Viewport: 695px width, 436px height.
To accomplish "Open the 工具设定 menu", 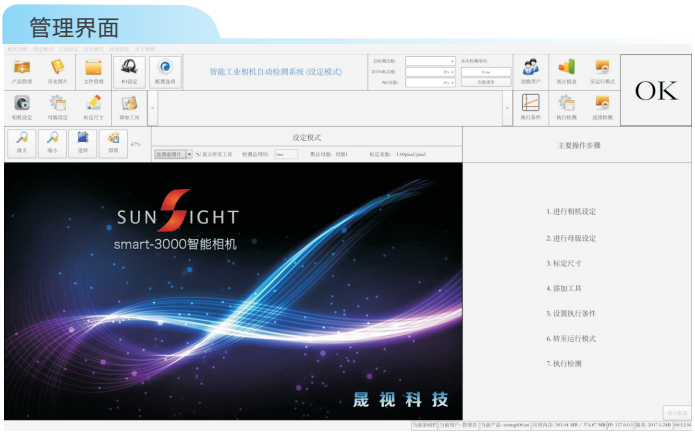I will coord(68,48).
